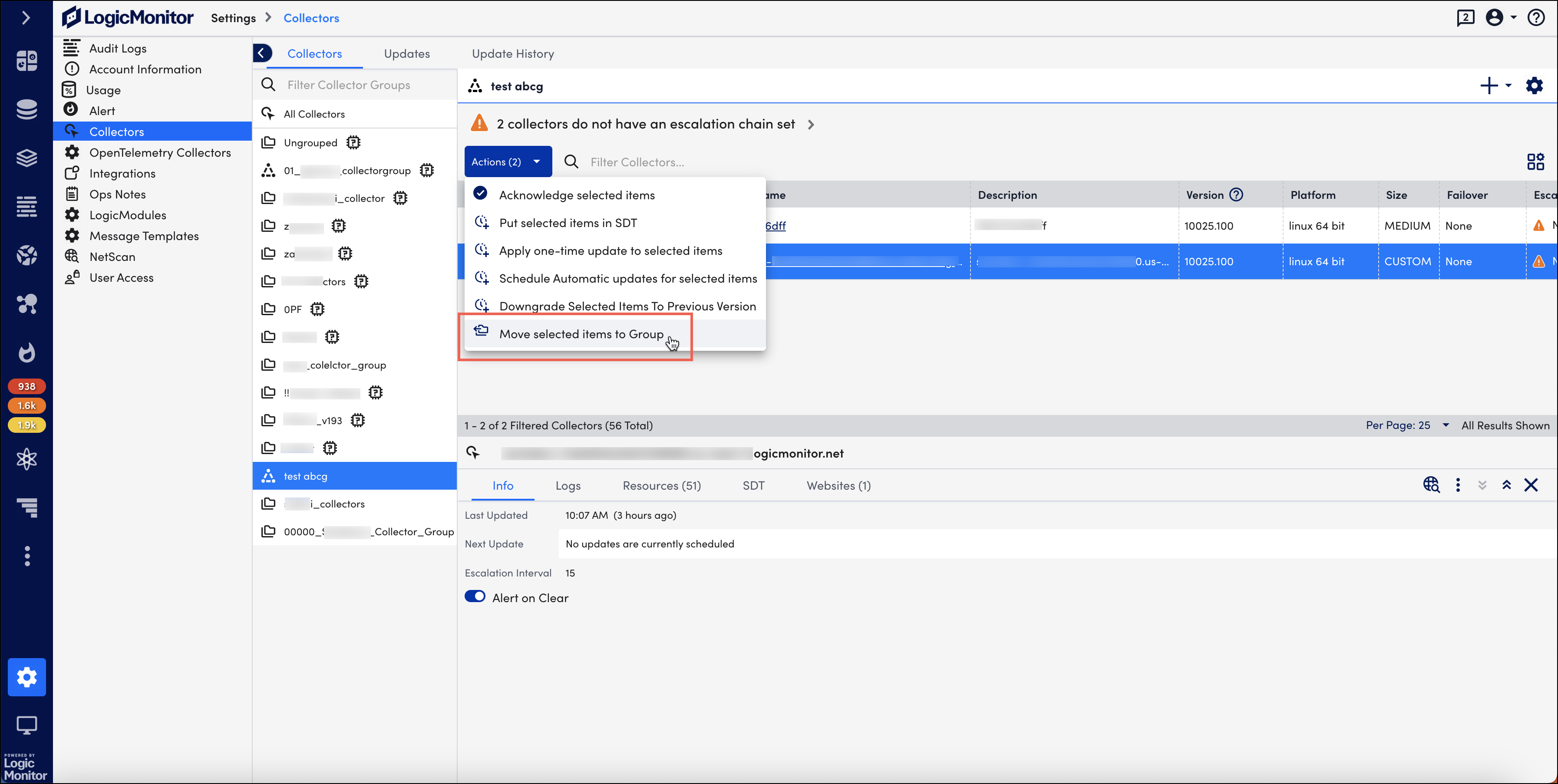Expand the Actions (2) dropdown
The image size is (1558, 784).
coord(508,161)
